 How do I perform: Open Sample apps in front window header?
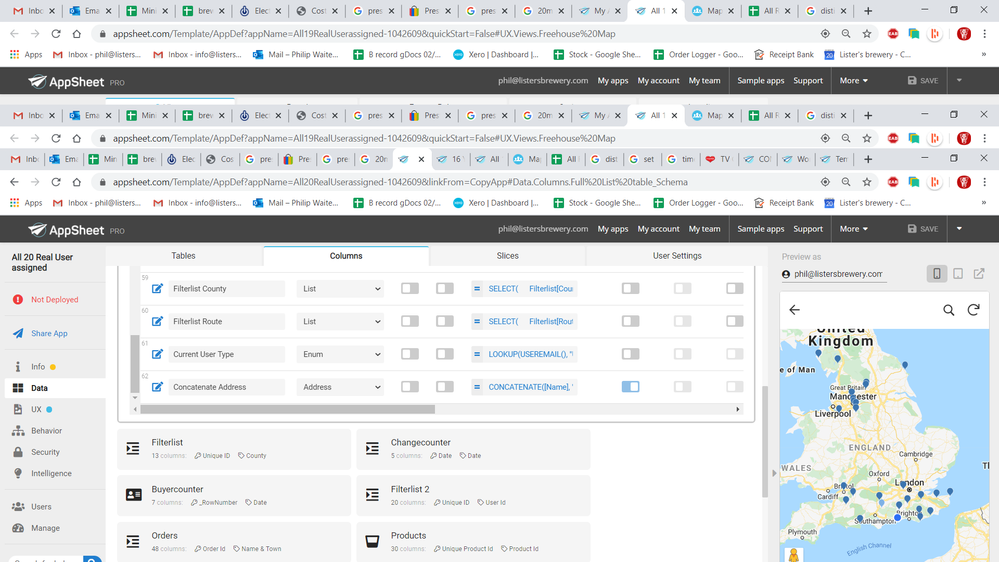pyautogui.click(x=760, y=229)
